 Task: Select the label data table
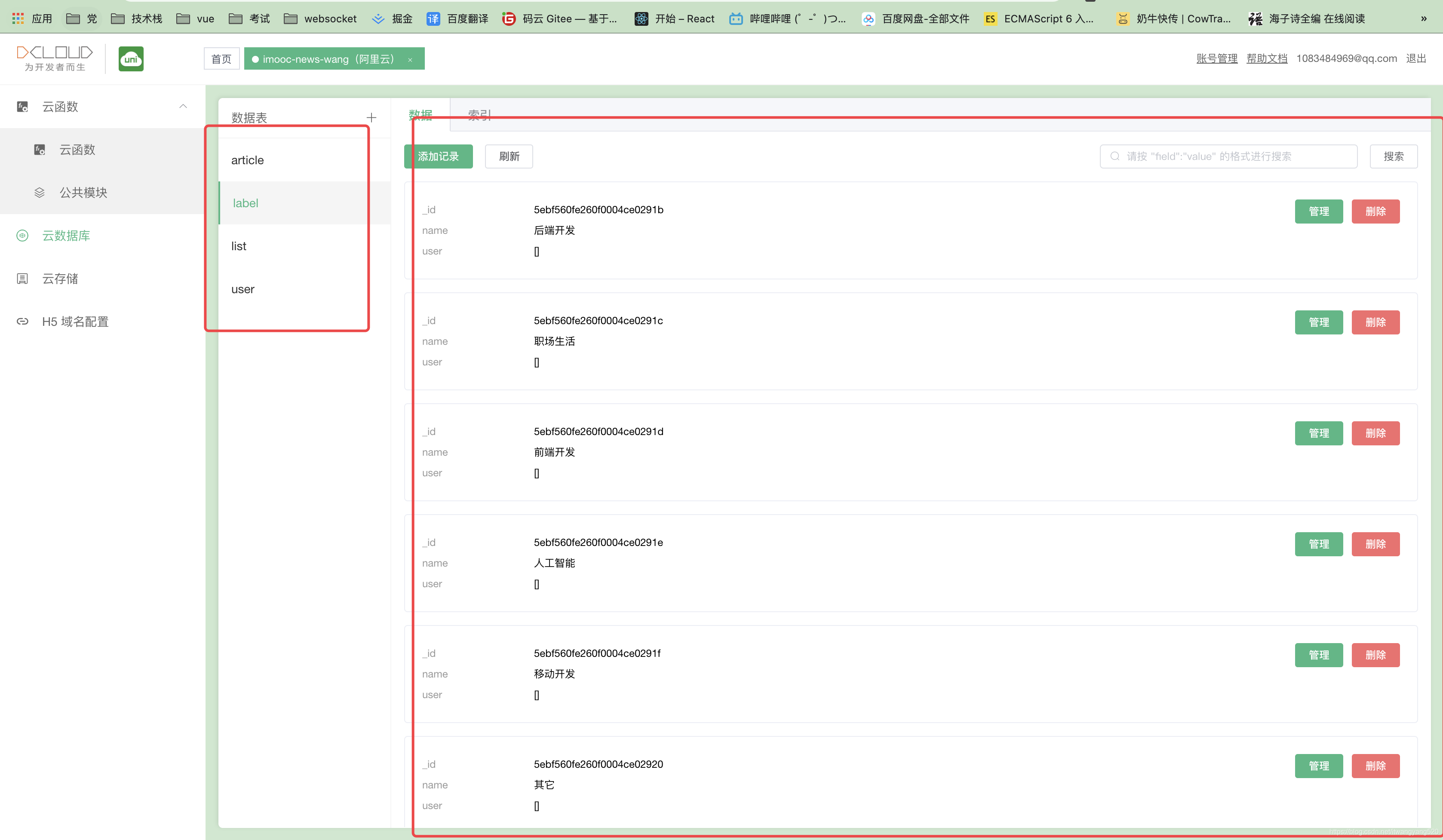point(304,203)
